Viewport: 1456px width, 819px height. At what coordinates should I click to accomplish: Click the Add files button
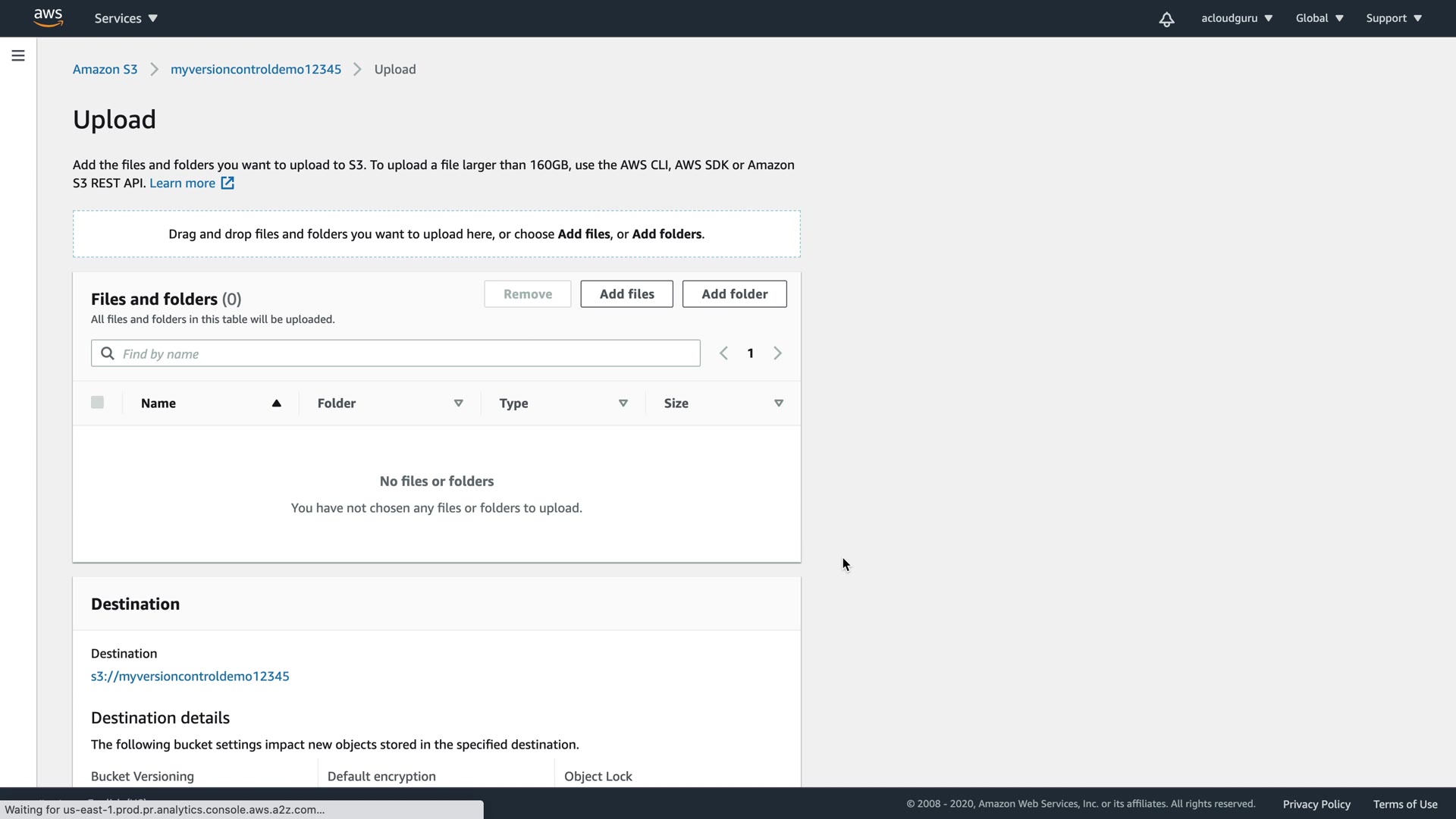click(626, 294)
